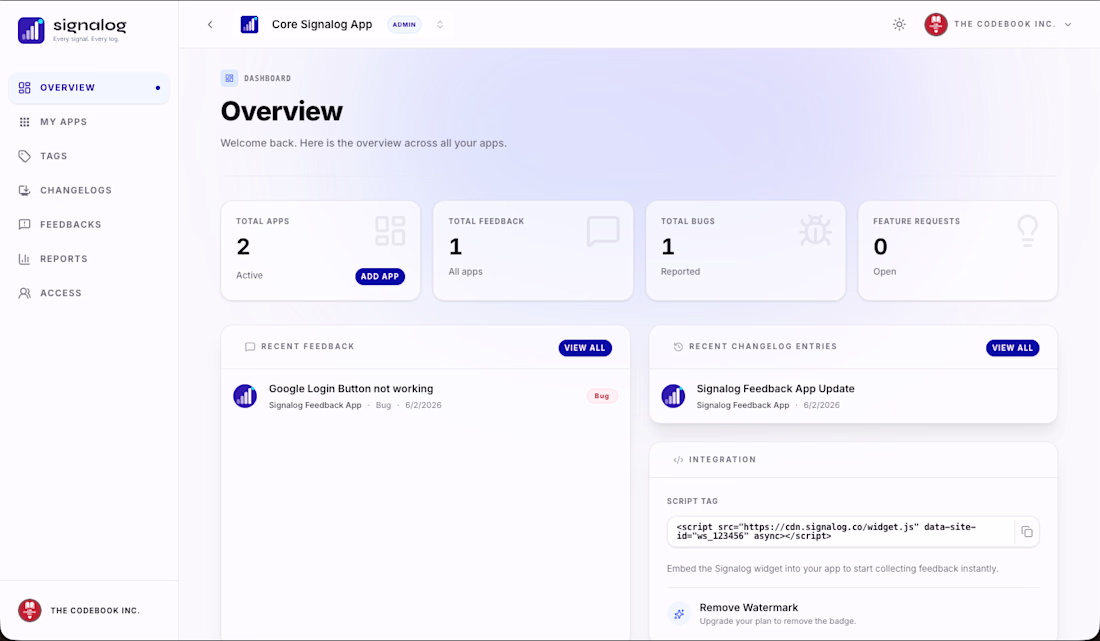Click the Reports bar-chart icon

point(25,259)
